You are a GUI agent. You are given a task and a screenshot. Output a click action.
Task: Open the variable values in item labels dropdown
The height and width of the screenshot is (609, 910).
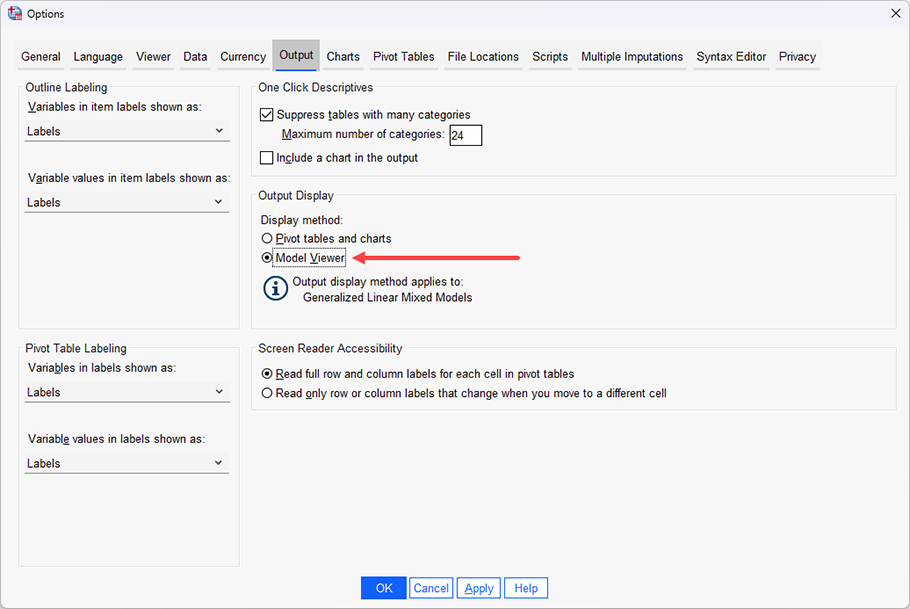point(127,202)
